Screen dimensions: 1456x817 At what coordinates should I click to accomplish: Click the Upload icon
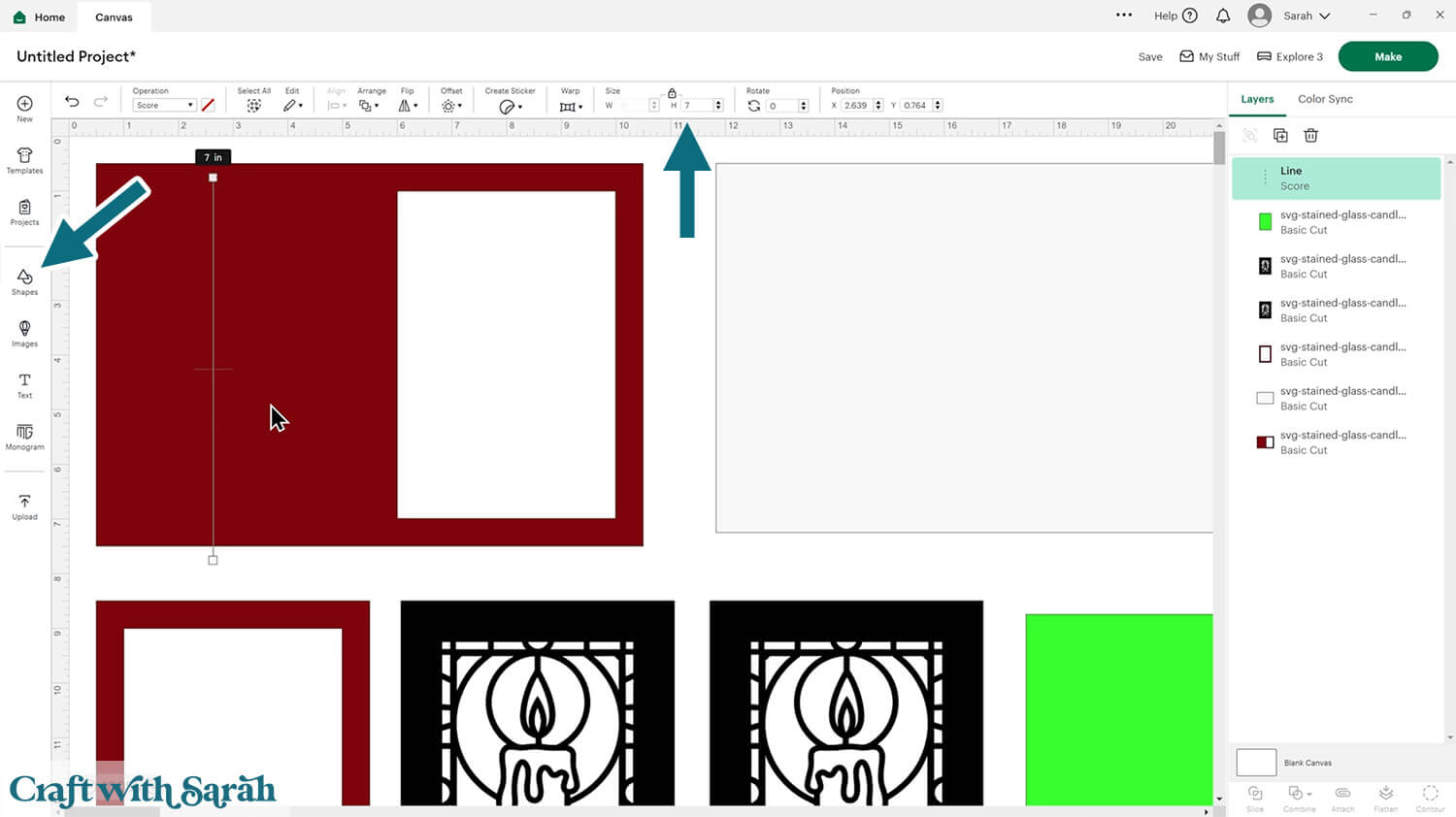(x=24, y=502)
